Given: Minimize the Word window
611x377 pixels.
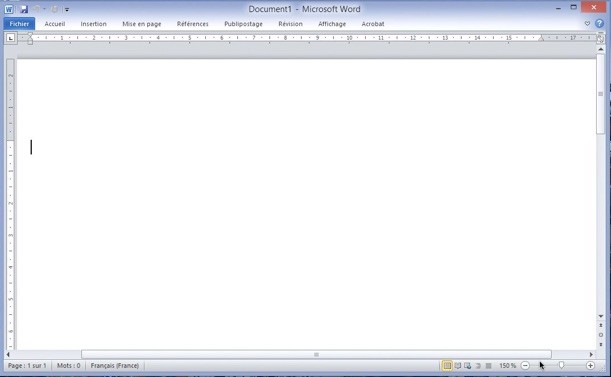Looking at the screenshot, I should pyautogui.click(x=558, y=8).
